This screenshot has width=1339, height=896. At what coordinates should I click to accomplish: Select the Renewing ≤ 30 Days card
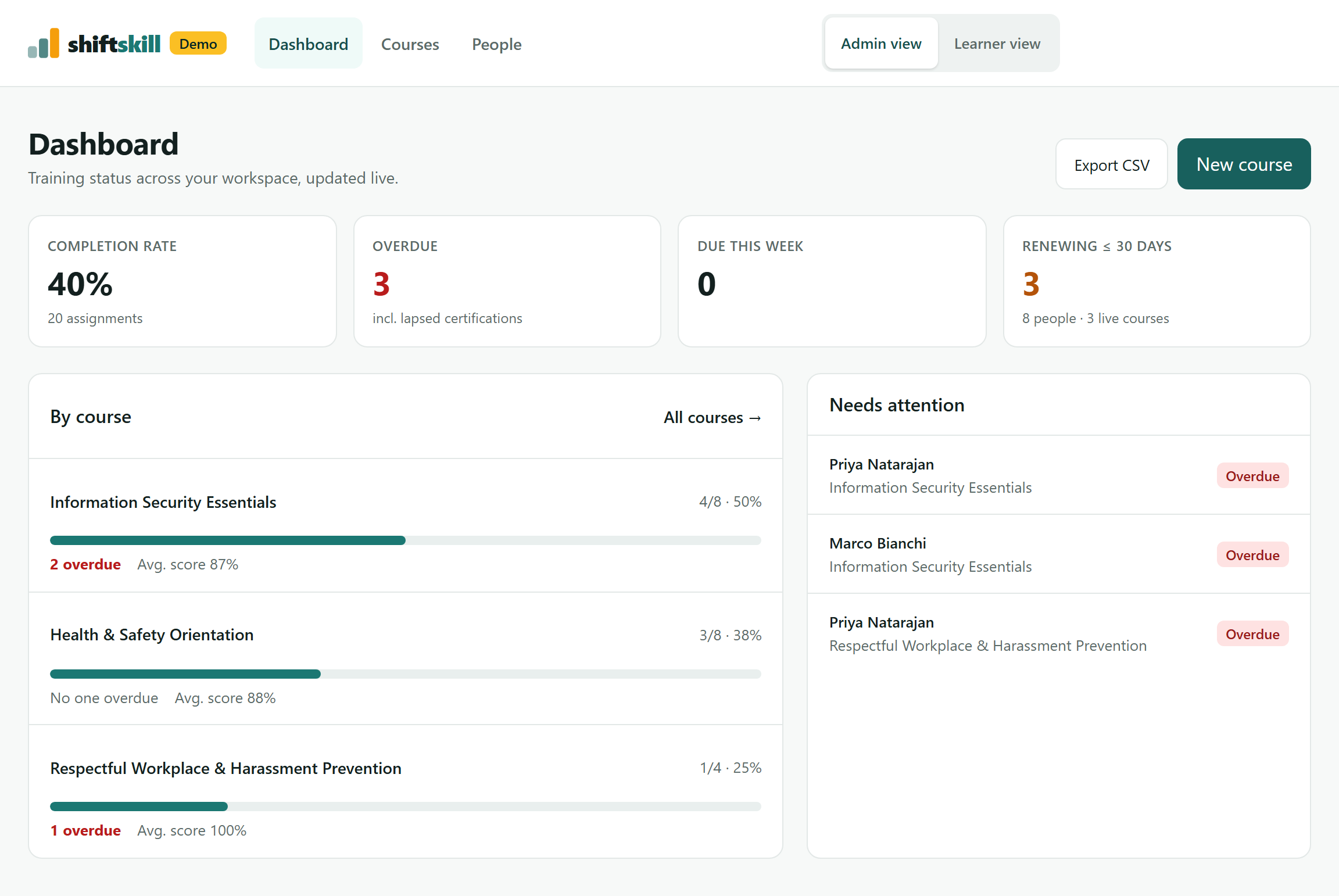[x=1157, y=281]
